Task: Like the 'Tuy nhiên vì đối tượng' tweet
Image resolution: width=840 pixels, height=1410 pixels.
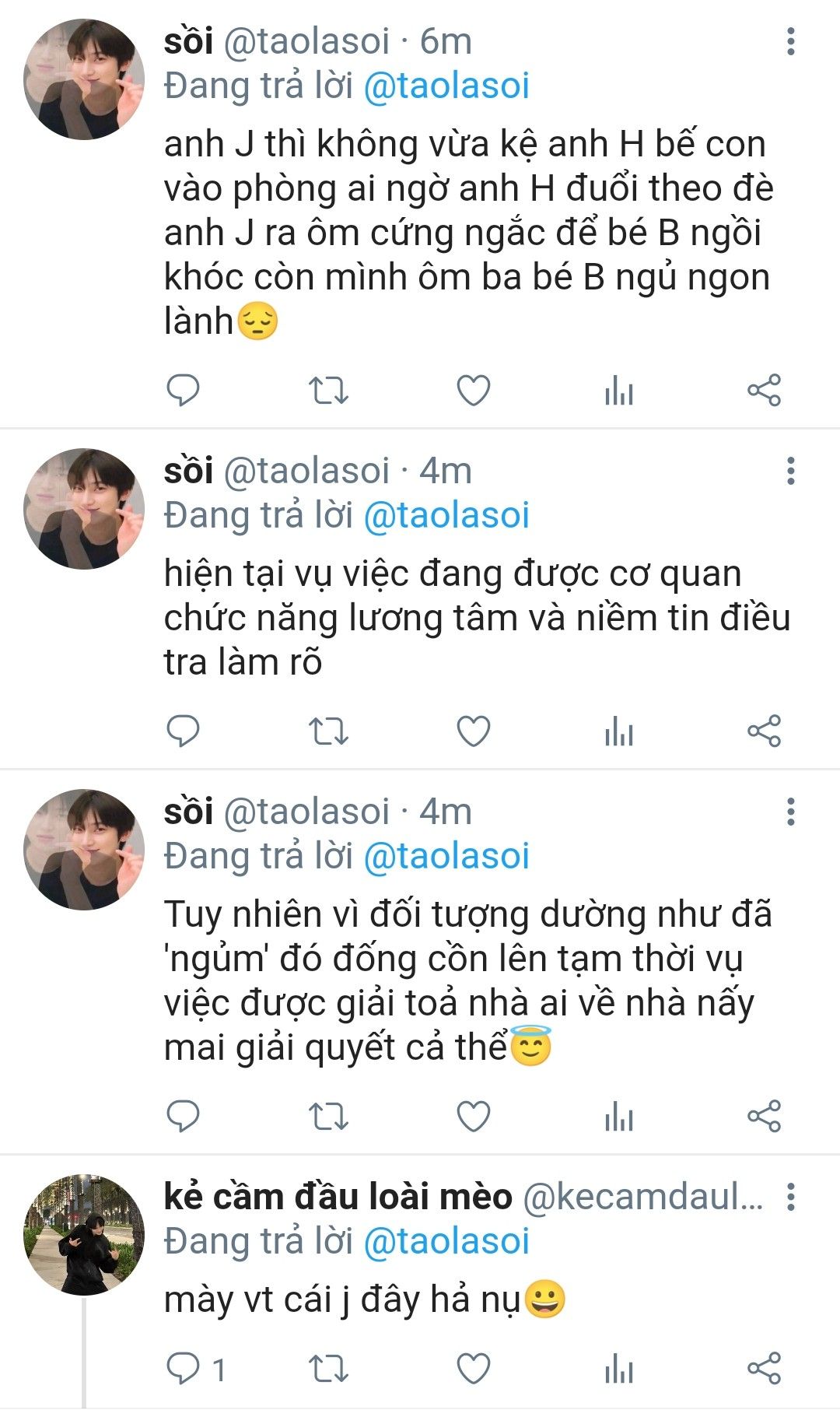Action: (x=473, y=1116)
